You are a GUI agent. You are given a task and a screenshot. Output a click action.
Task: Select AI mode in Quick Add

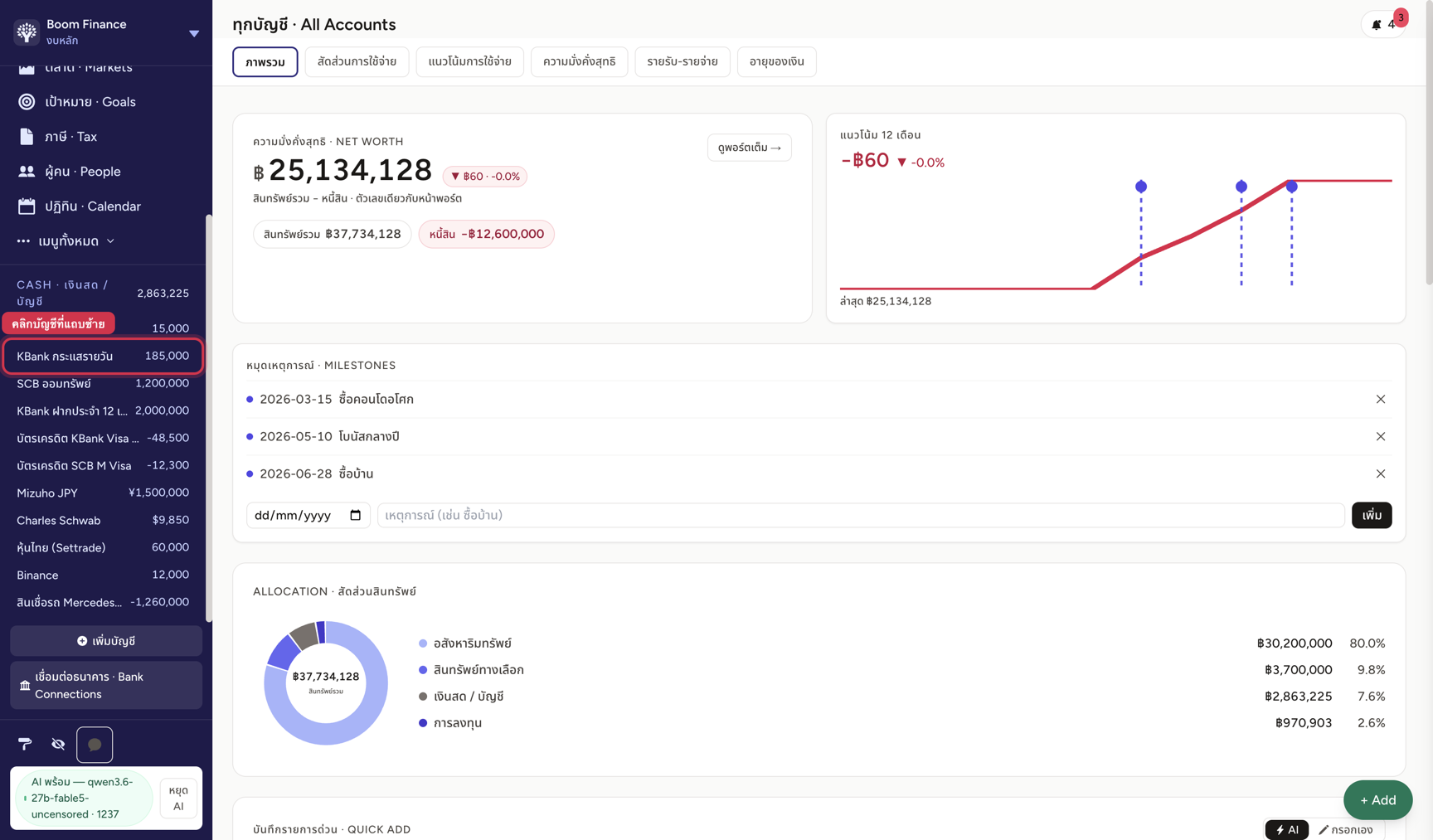click(x=1287, y=829)
